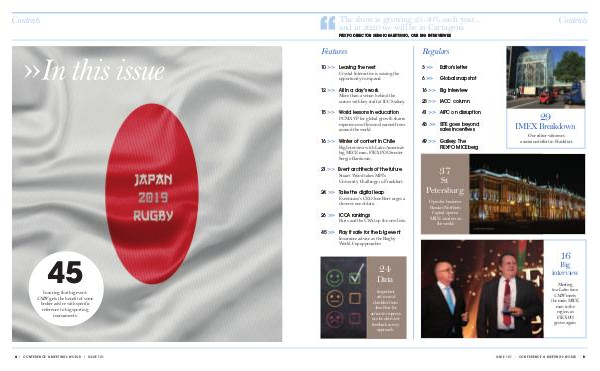This screenshot has height=371, width=600.
Task: Click the green smiley face icon
Action: point(334,277)
